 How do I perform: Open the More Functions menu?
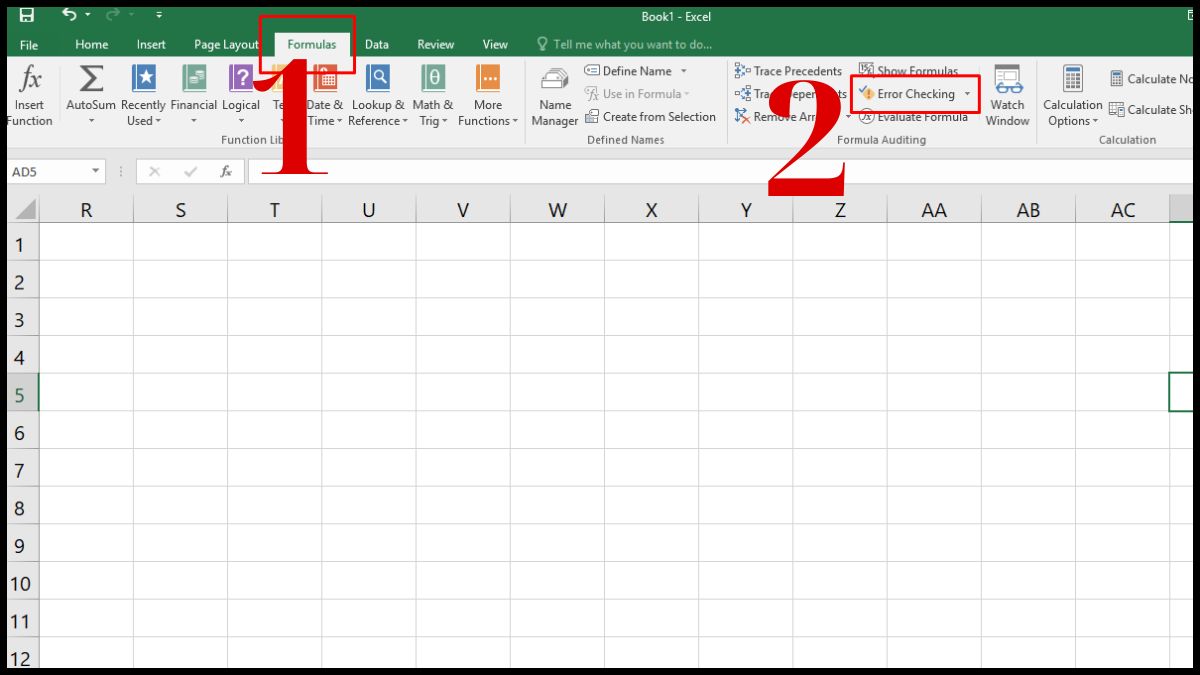tap(488, 96)
